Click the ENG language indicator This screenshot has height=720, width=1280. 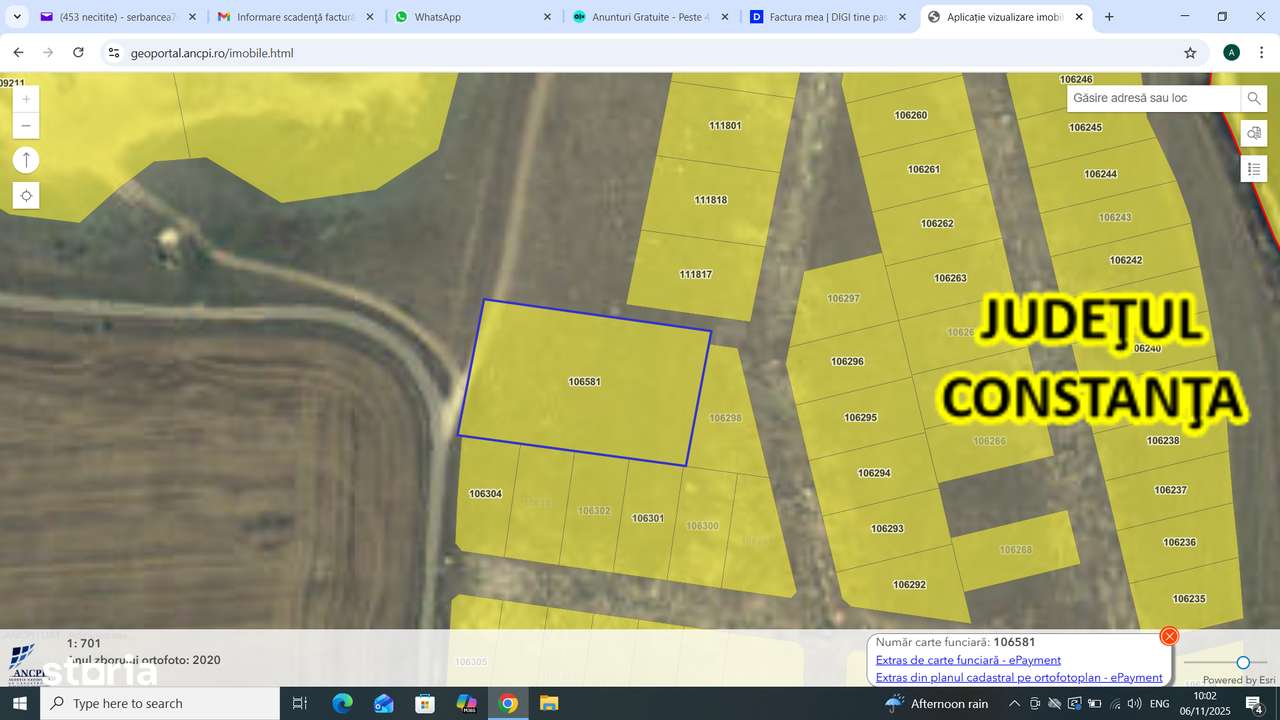click(x=1159, y=703)
